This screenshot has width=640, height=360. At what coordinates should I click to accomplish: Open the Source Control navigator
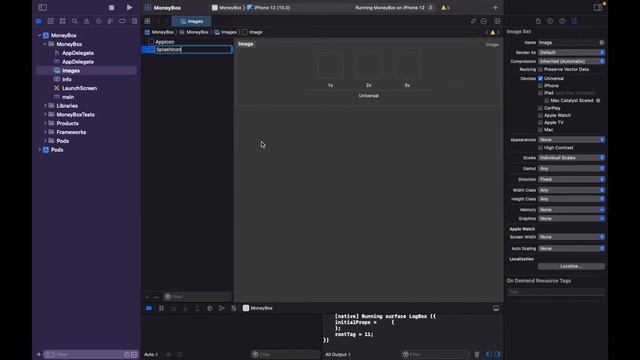click(x=51, y=21)
